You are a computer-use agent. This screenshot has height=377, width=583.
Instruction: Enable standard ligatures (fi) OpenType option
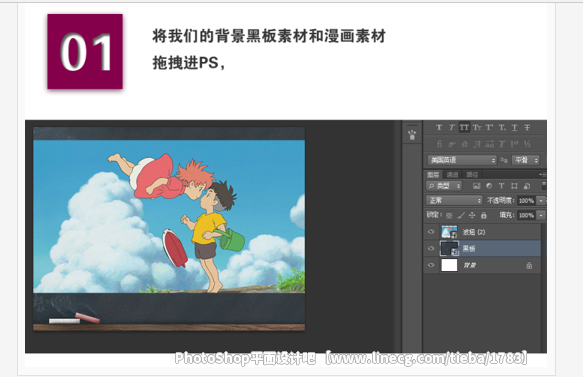(x=439, y=144)
